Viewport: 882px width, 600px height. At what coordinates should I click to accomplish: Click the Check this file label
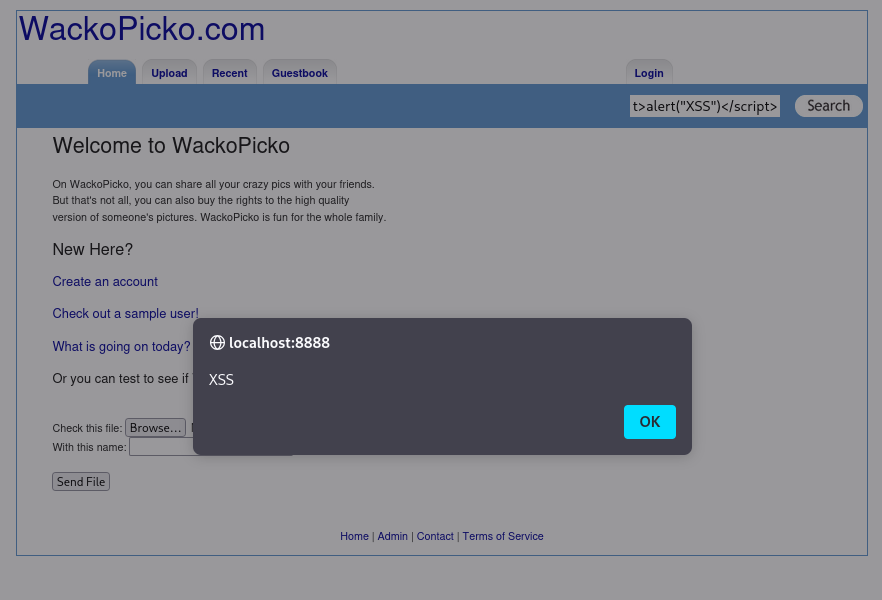point(87,428)
